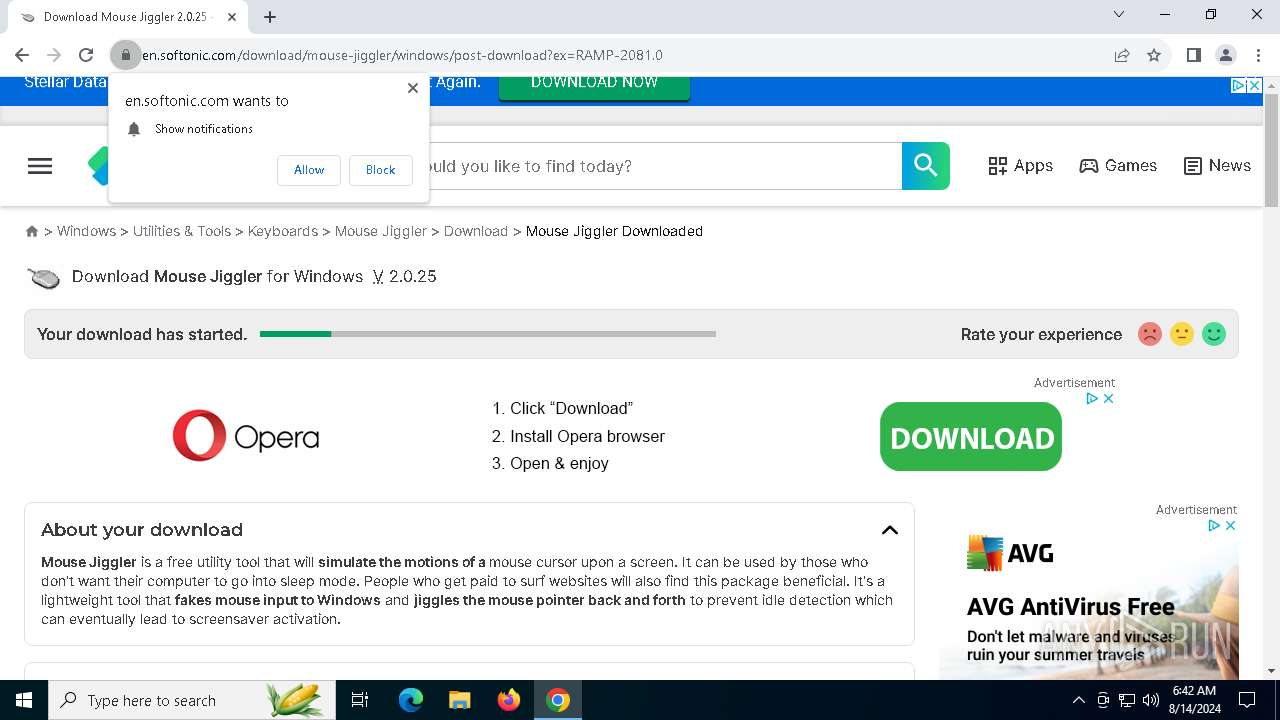1280x720 pixels.
Task: Launch Firefox from the taskbar
Action: 509,700
